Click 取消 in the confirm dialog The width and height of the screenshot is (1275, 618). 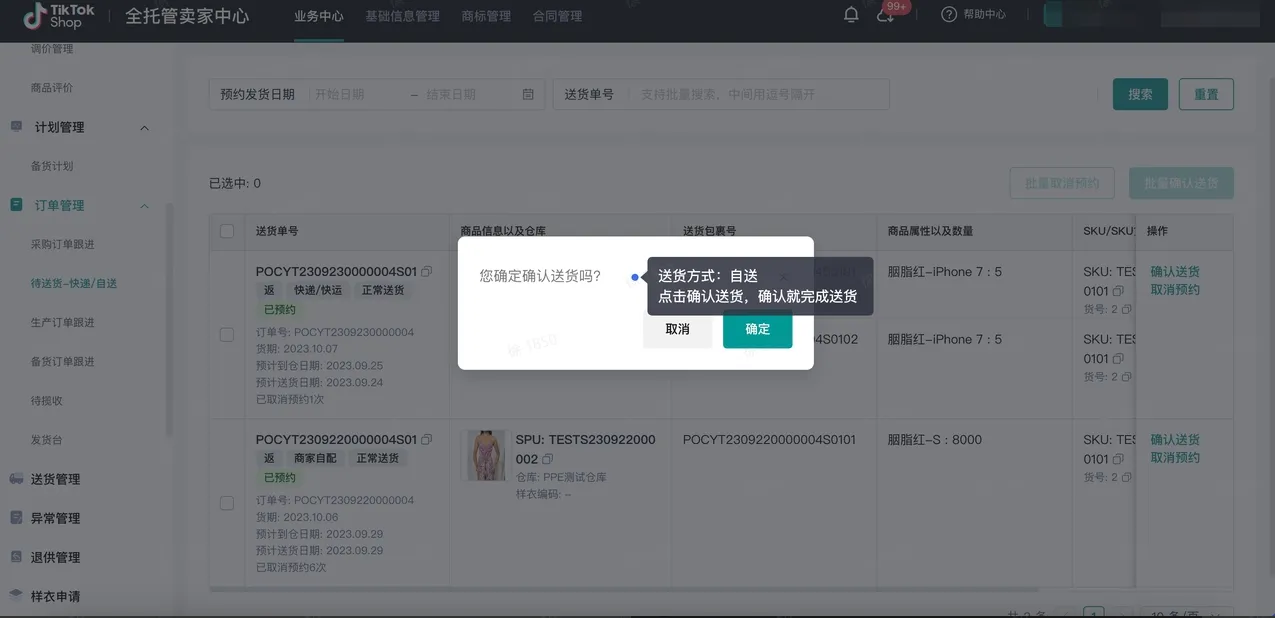[677, 330]
